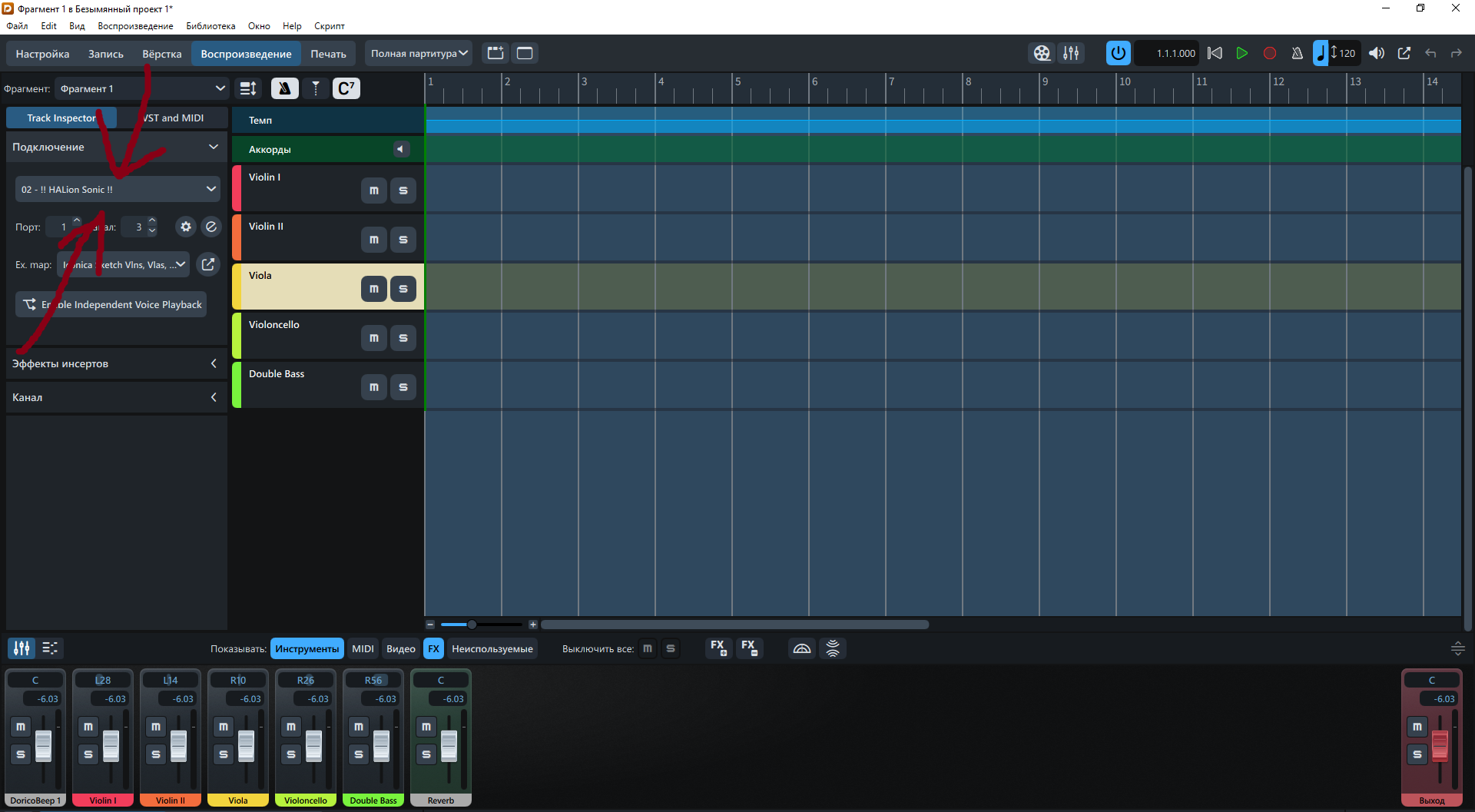Switch to the Настройка mode tab
This screenshot has height=812, width=1475.
coord(42,54)
